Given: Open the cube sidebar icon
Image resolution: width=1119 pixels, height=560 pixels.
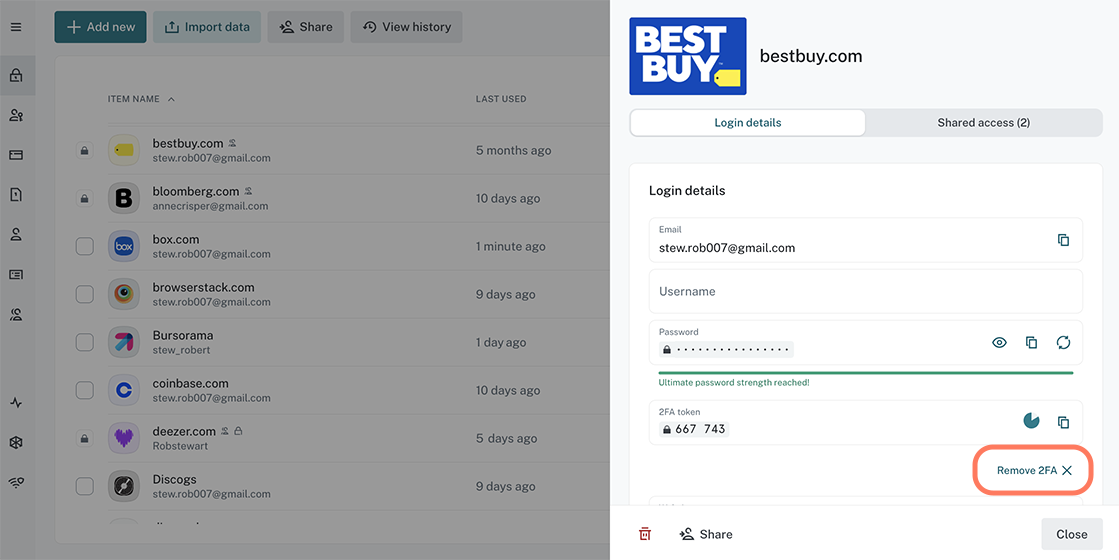Looking at the screenshot, I should click(x=16, y=443).
